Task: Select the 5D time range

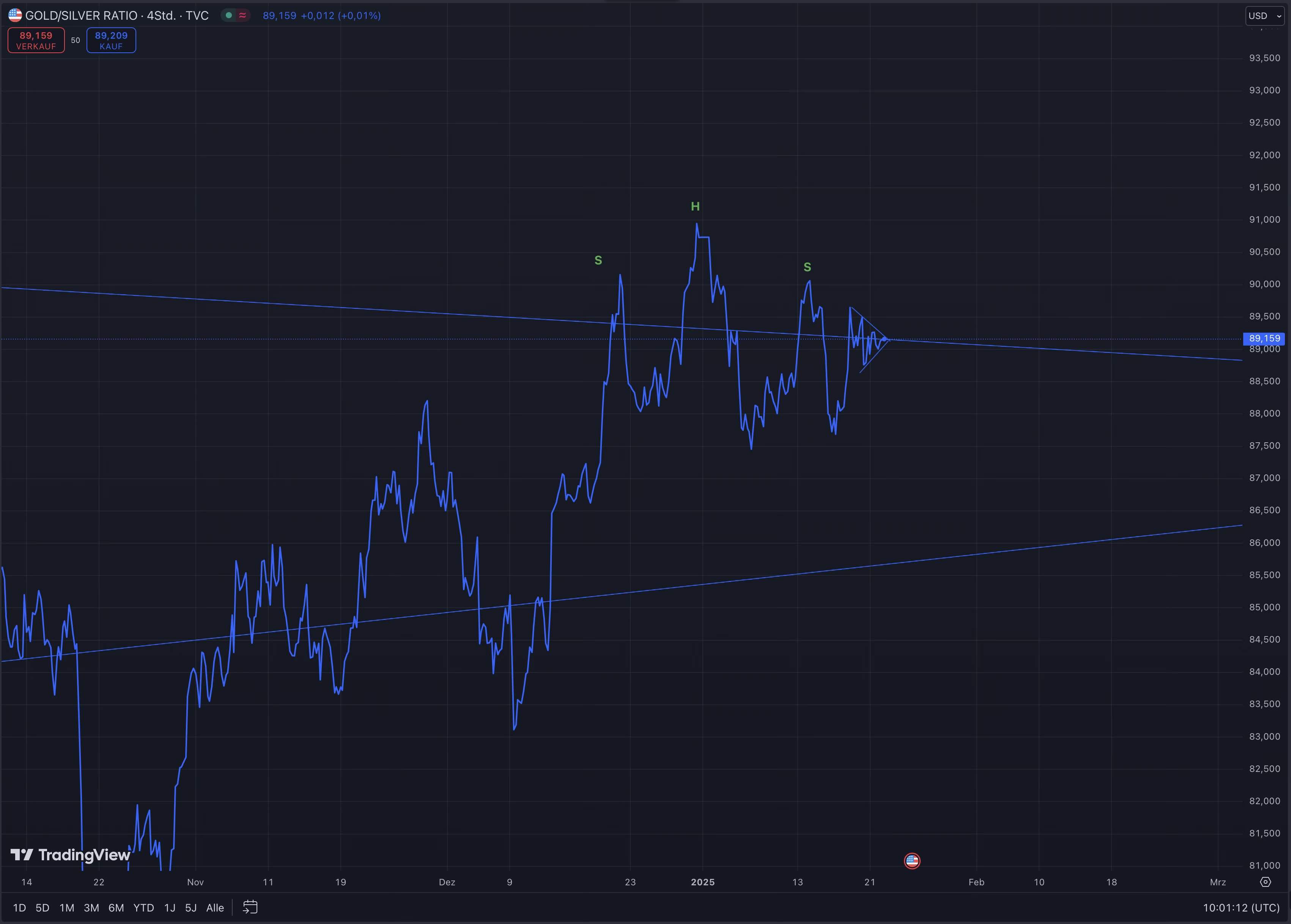Action: click(x=42, y=907)
